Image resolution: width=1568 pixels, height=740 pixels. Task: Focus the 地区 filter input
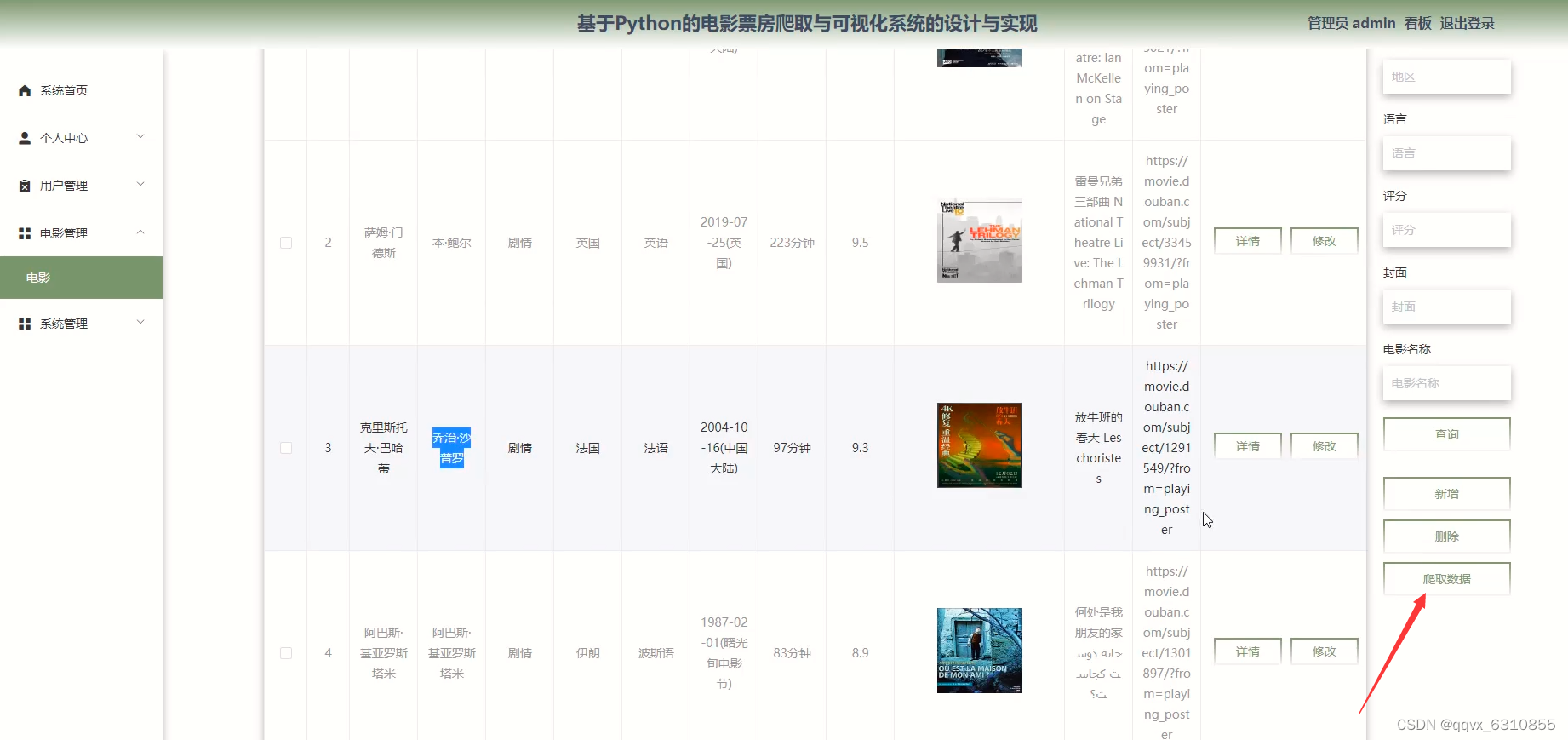(1447, 77)
